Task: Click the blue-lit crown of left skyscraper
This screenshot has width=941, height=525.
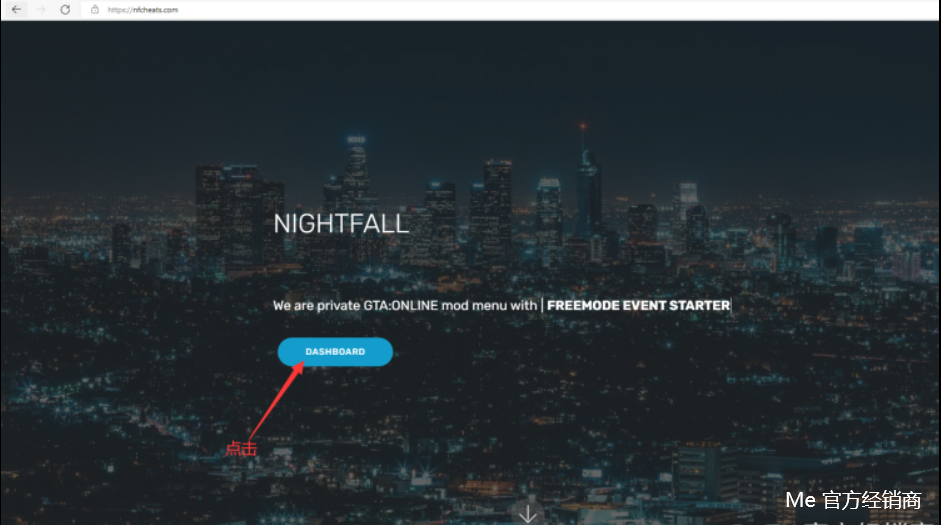Action: tap(356, 140)
